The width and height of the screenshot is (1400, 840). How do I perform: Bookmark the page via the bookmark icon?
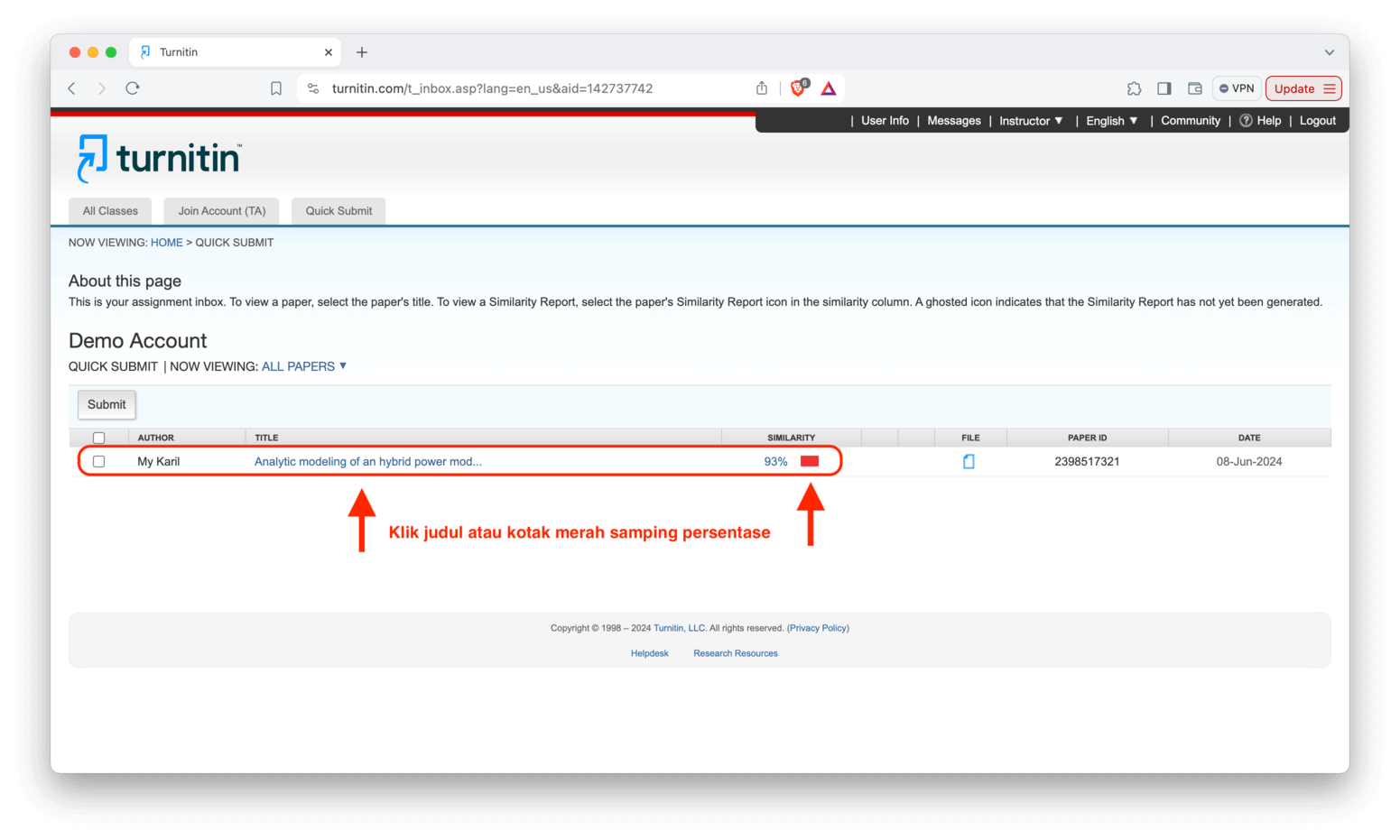[x=275, y=88]
